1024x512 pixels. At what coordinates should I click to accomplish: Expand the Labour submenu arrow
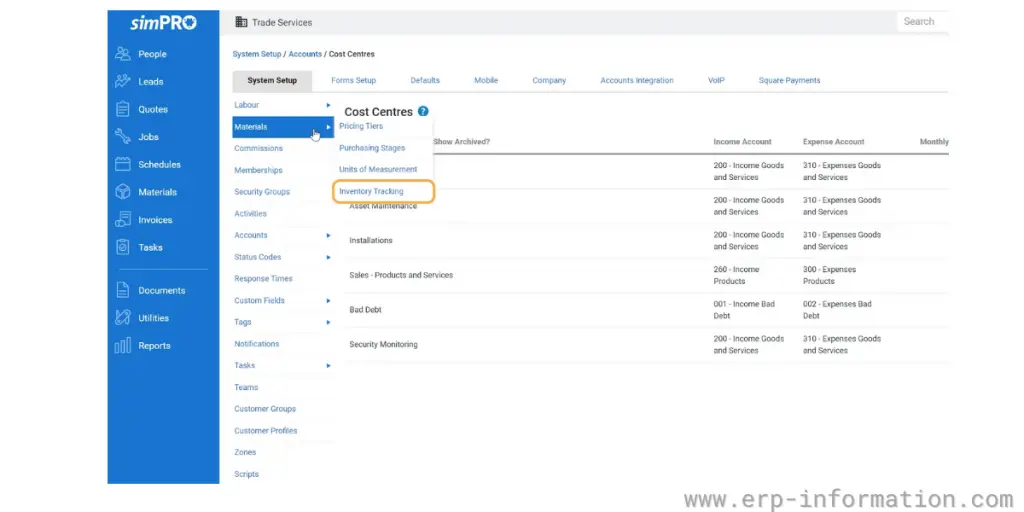(x=328, y=105)
